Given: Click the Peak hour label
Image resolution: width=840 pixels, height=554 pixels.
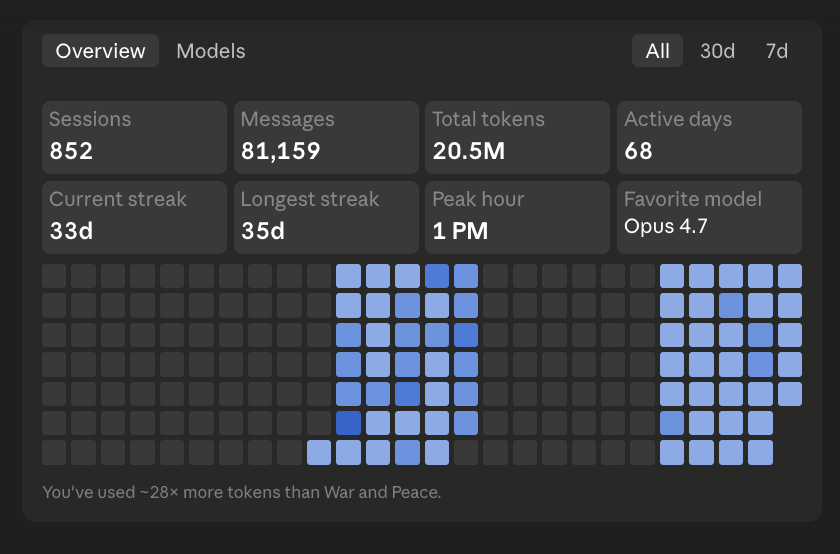Looking at the screenshot, I should [x=478, y=199].
